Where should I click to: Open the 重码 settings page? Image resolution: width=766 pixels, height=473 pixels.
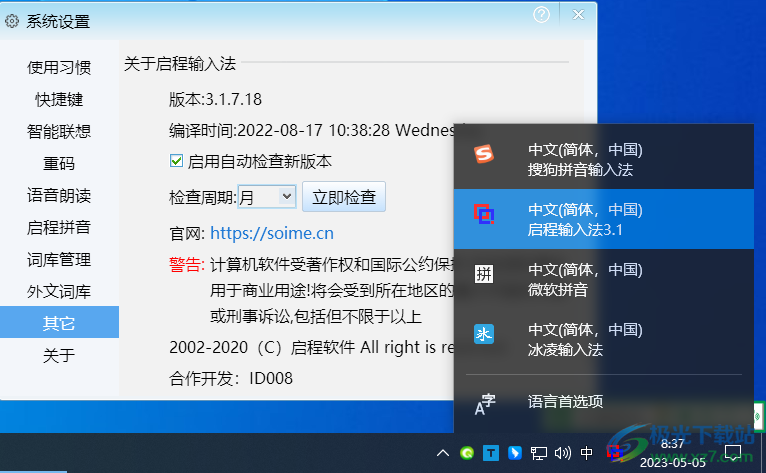(59, 163)
